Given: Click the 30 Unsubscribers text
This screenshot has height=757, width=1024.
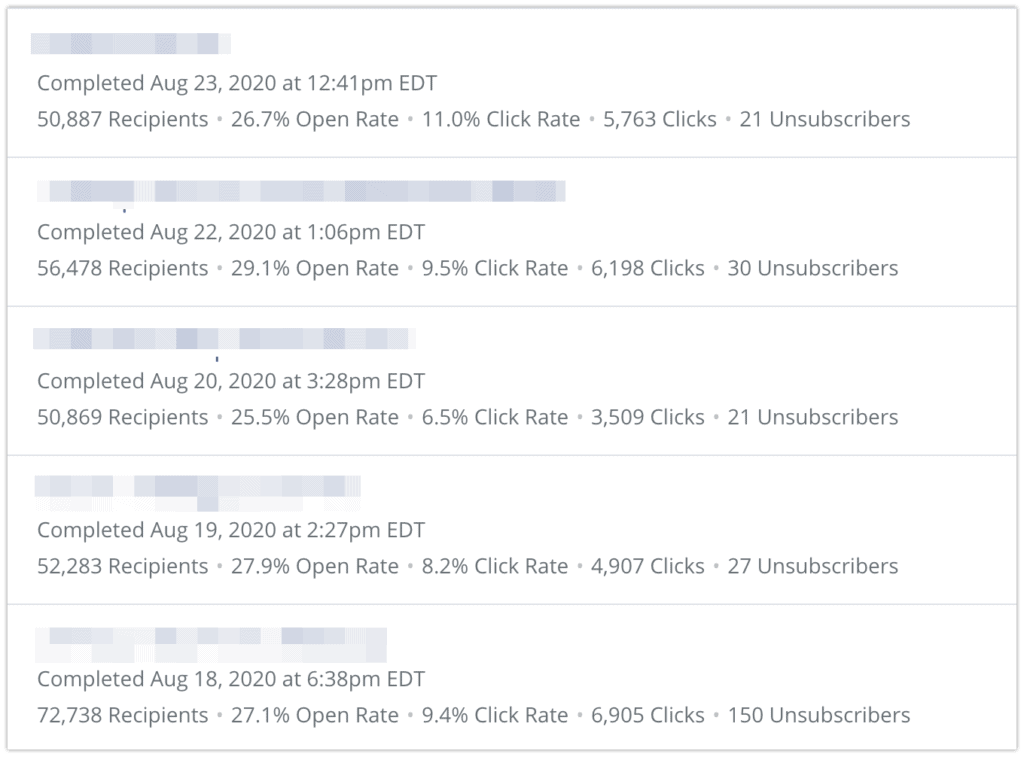Looking at the screenshot, I should 812,268.
